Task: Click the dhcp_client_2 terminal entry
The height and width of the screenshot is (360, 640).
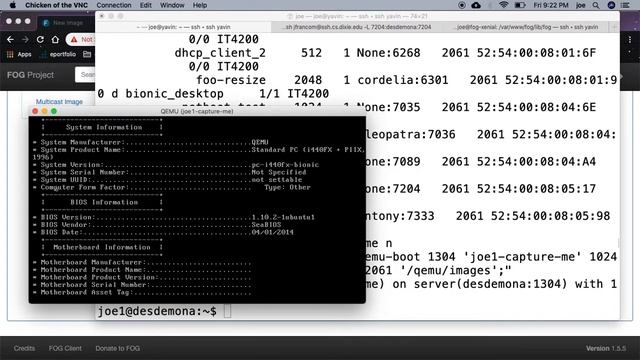Action: [x=220, y=53]
